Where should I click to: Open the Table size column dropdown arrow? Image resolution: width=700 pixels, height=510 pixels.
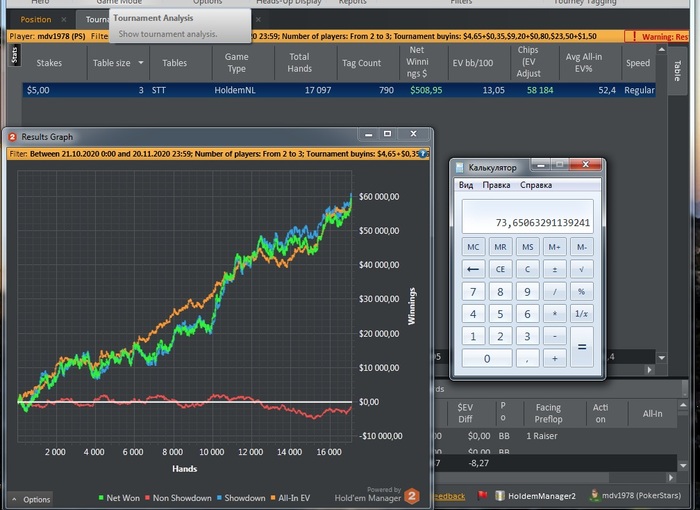click(x=141, y=63)
